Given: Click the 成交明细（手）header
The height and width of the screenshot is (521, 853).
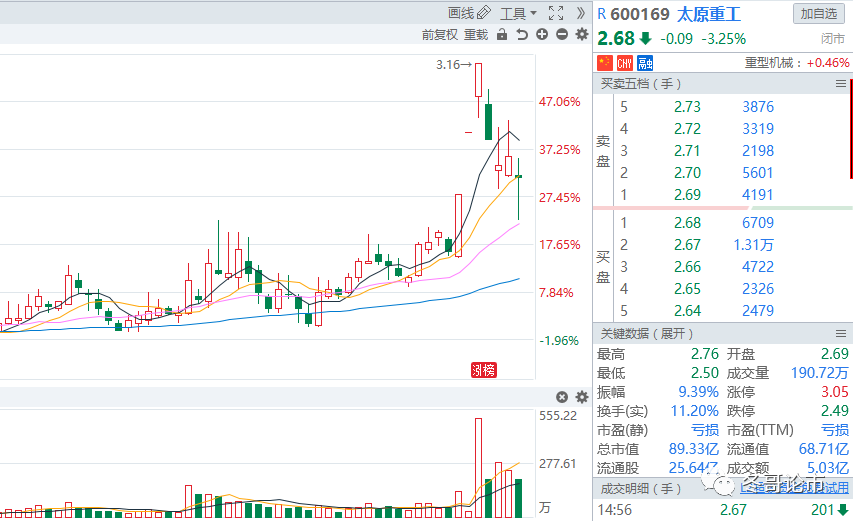Looking at the screenshot, I should point(640,489).
